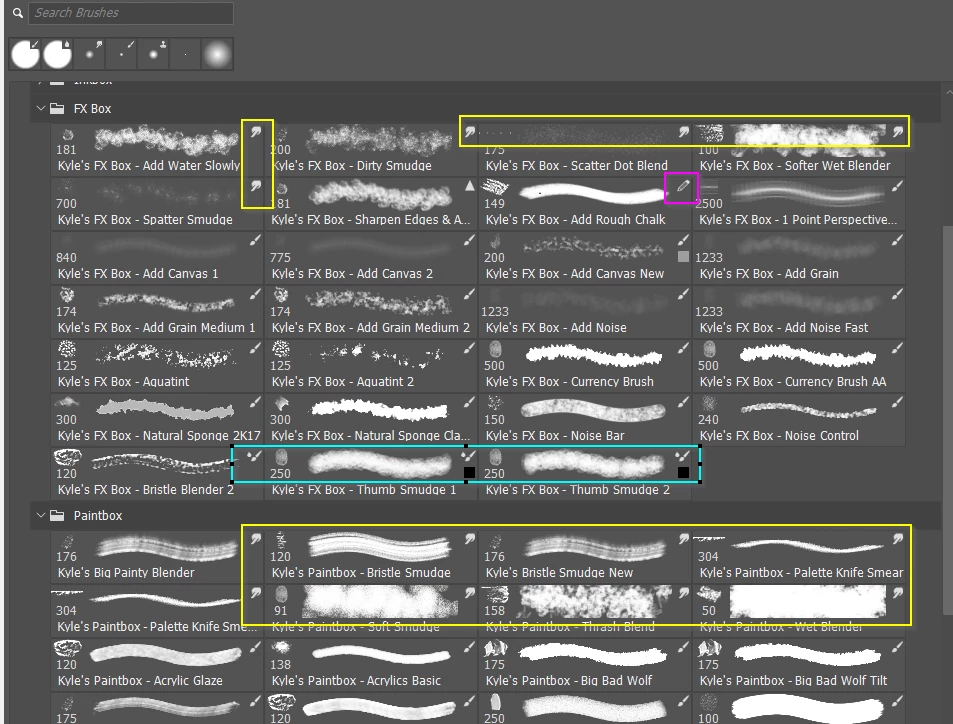
Task: Select Kyle's Paintbox - Acrylics Basic
Action: click(x=371, y=665)
